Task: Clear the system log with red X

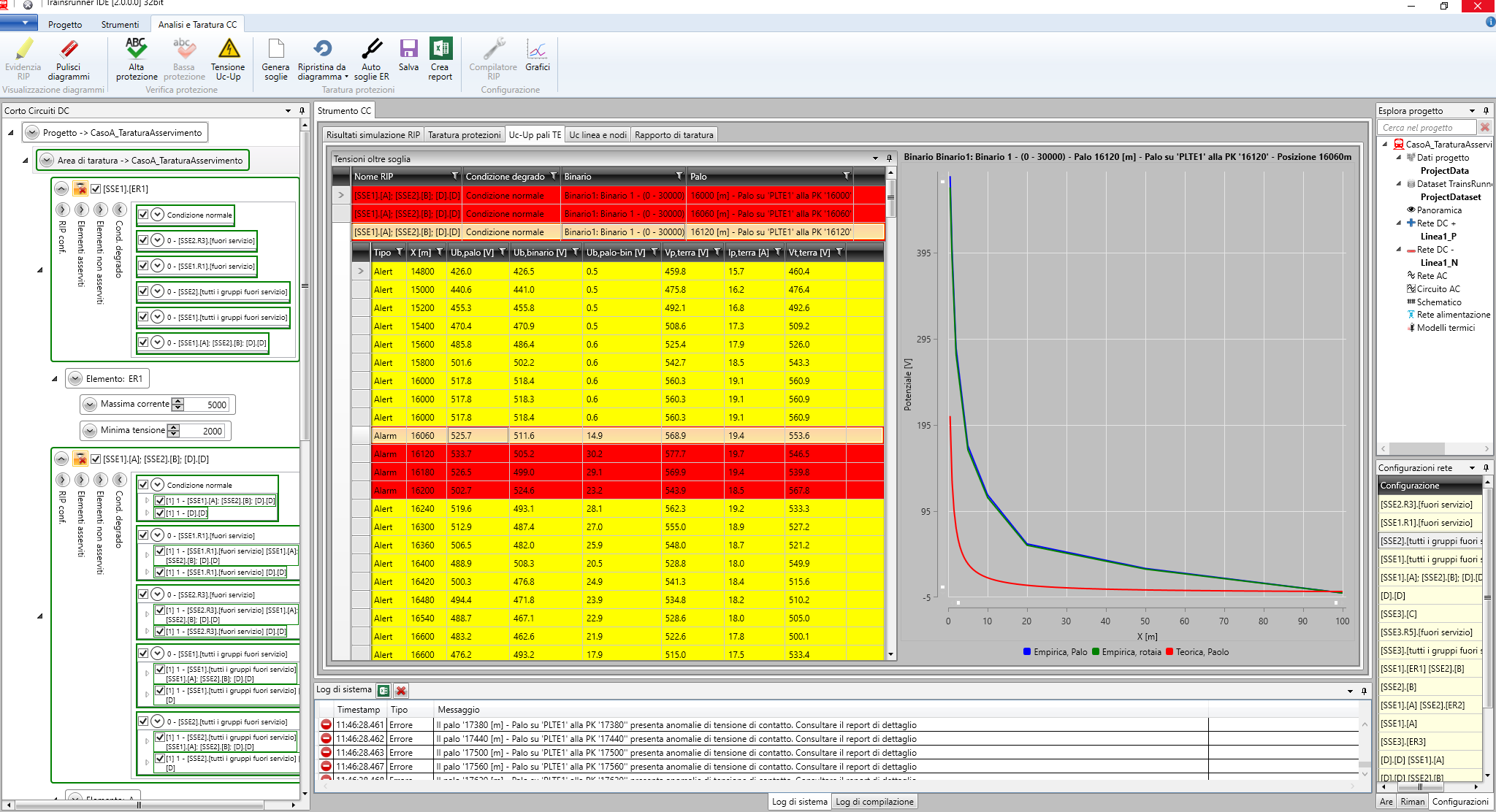Action: pos(401,690)
